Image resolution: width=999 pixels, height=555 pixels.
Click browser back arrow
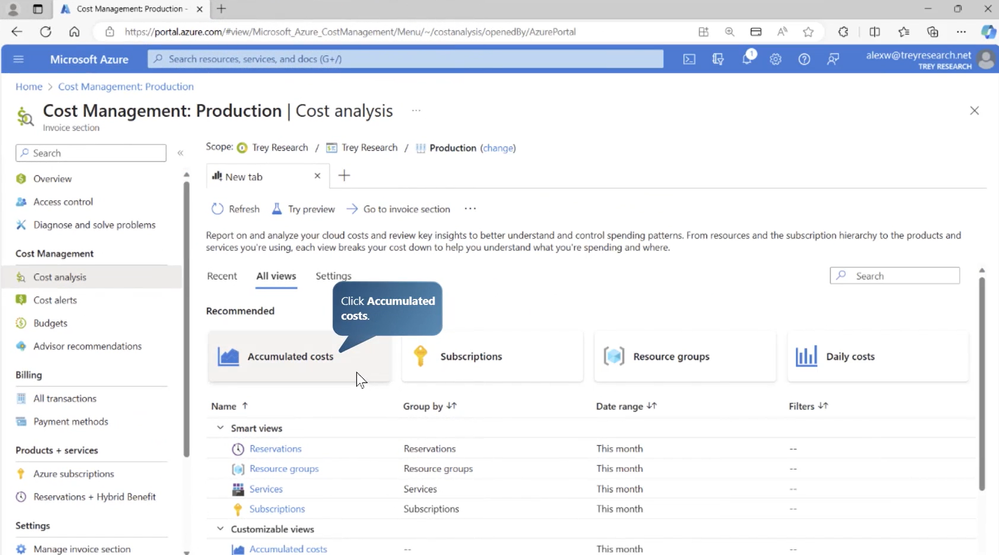[x=17, y=32]
